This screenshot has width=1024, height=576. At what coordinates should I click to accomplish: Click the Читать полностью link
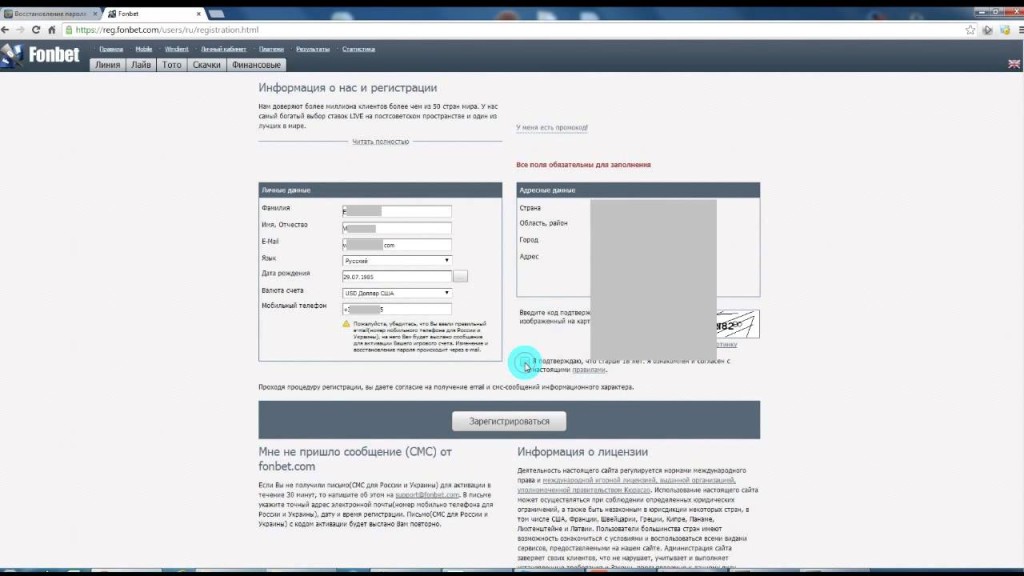coord(381,142)
